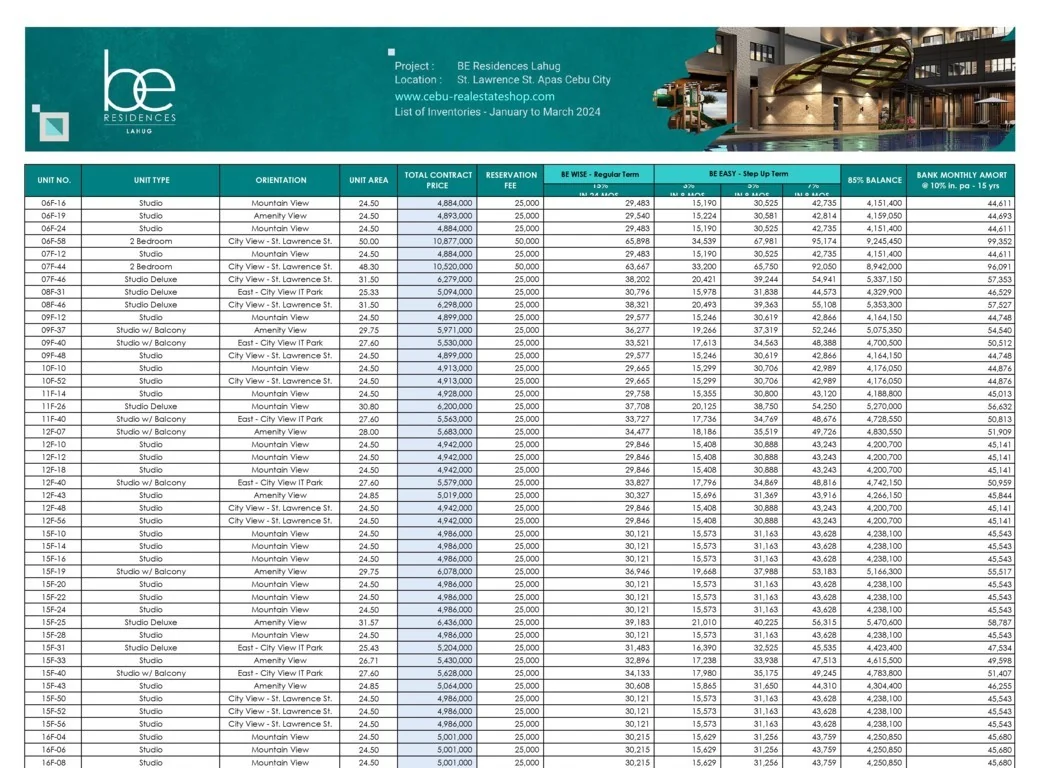The width and height of the screenshot is (1048, 768).
Task: Click the location "St. Lawrence St. Apas Cebu City"
Action: pyautogui.click(x=534, y=80)
